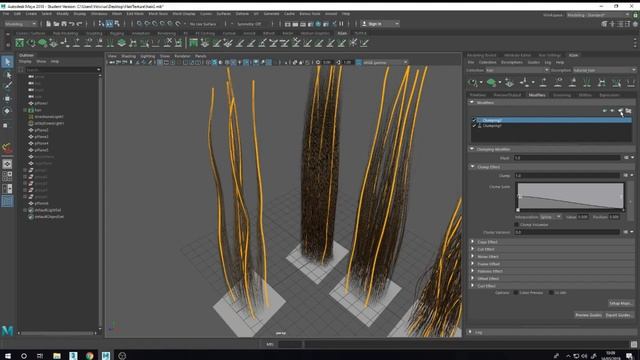Enable the Color Preview checkbox

coord(516,293)
